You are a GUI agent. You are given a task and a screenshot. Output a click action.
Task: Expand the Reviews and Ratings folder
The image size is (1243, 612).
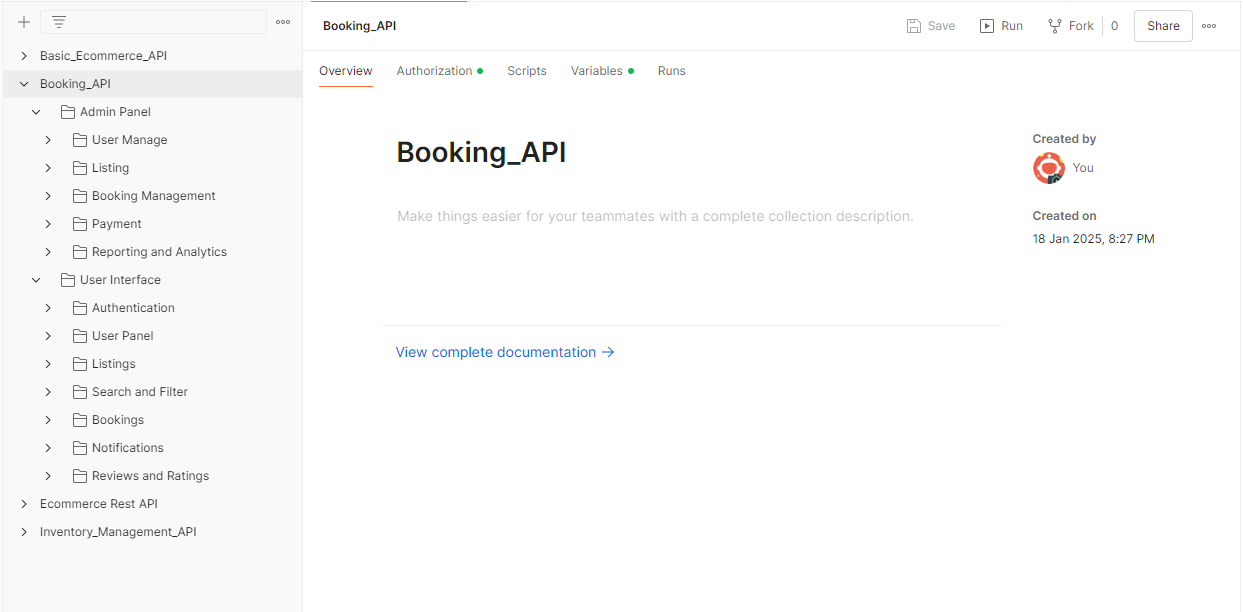coord(48,476)
